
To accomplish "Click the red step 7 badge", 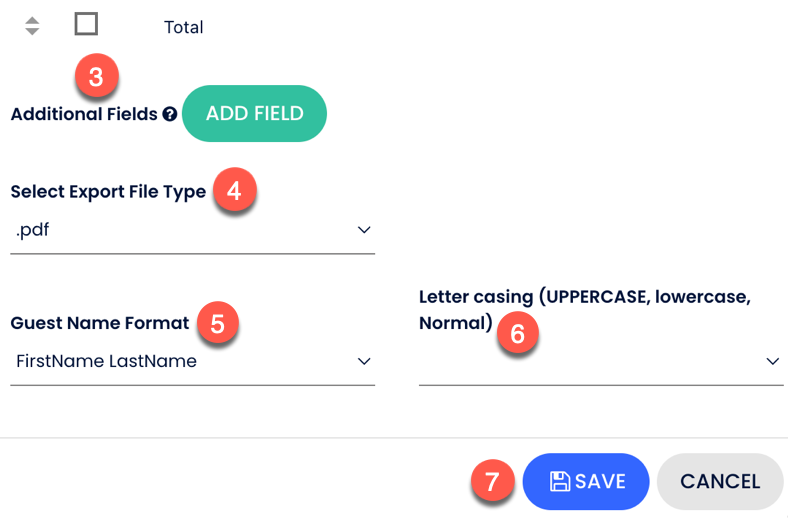I will [x=492, y=481].
